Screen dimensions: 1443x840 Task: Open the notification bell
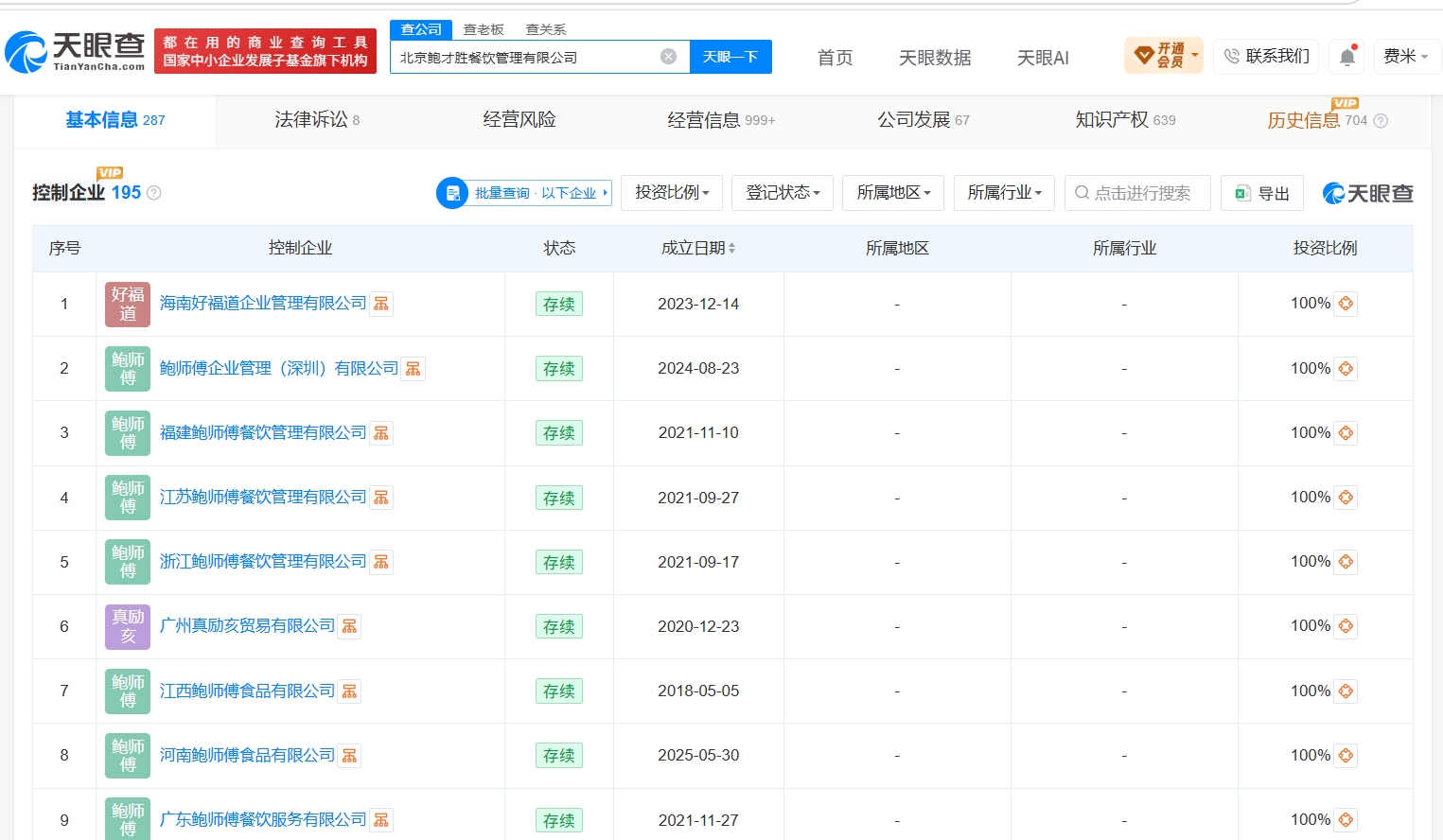(x=1347, y=57)
